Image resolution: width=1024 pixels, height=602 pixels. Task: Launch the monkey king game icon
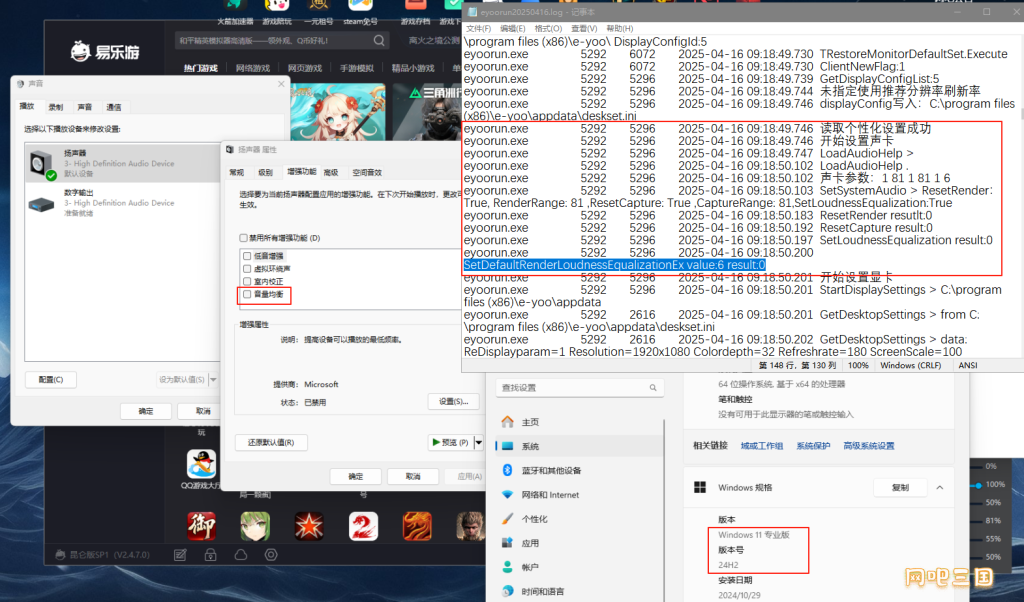(470, 526)
